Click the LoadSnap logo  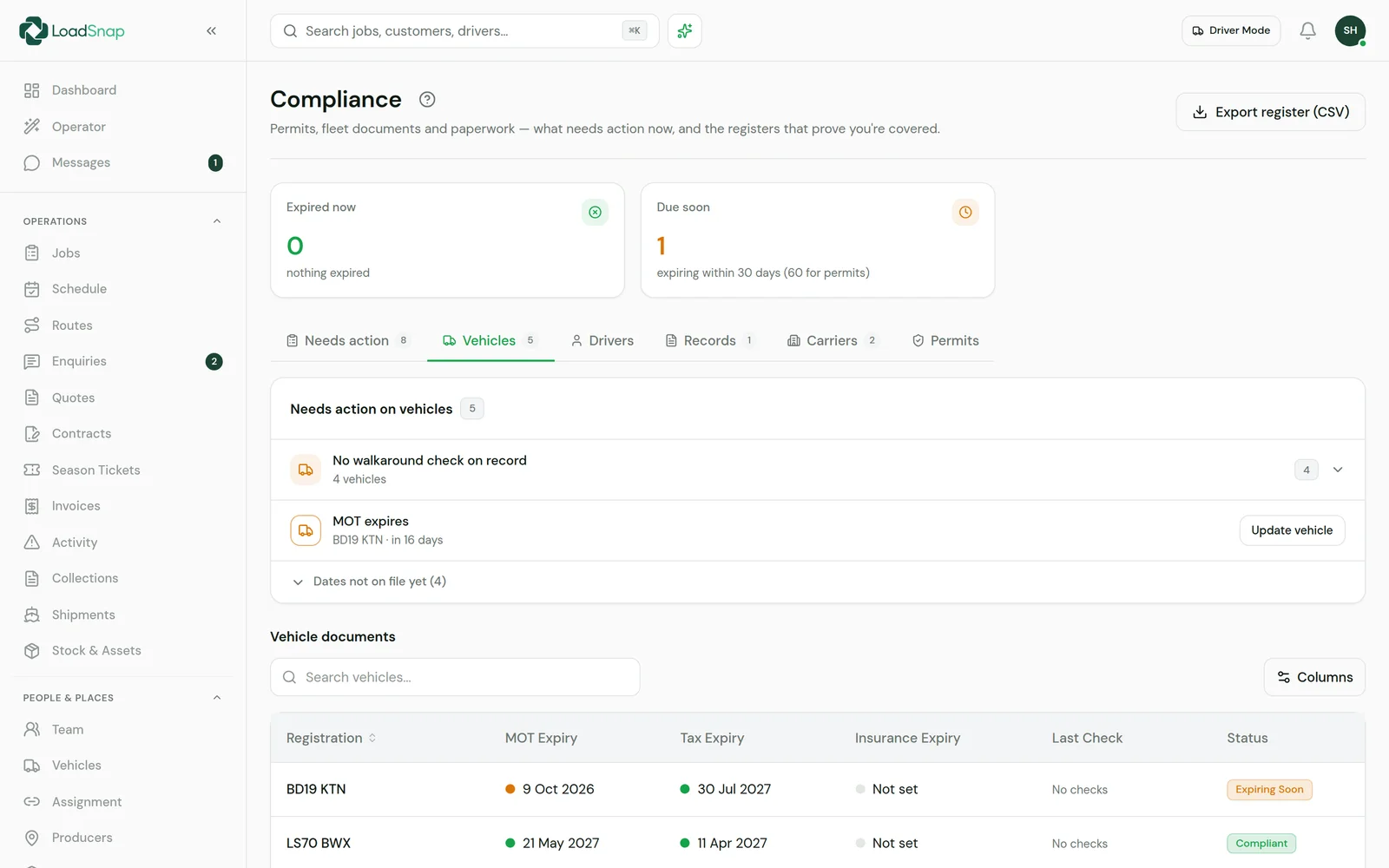72,31
